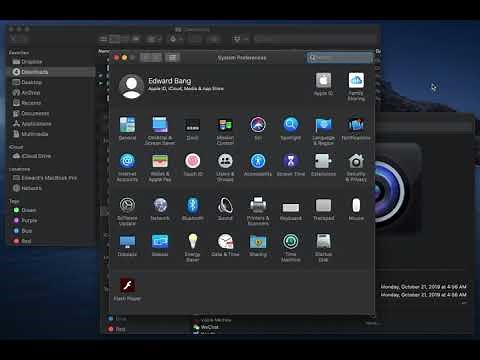Open Displays preferences

click(127, 245)
